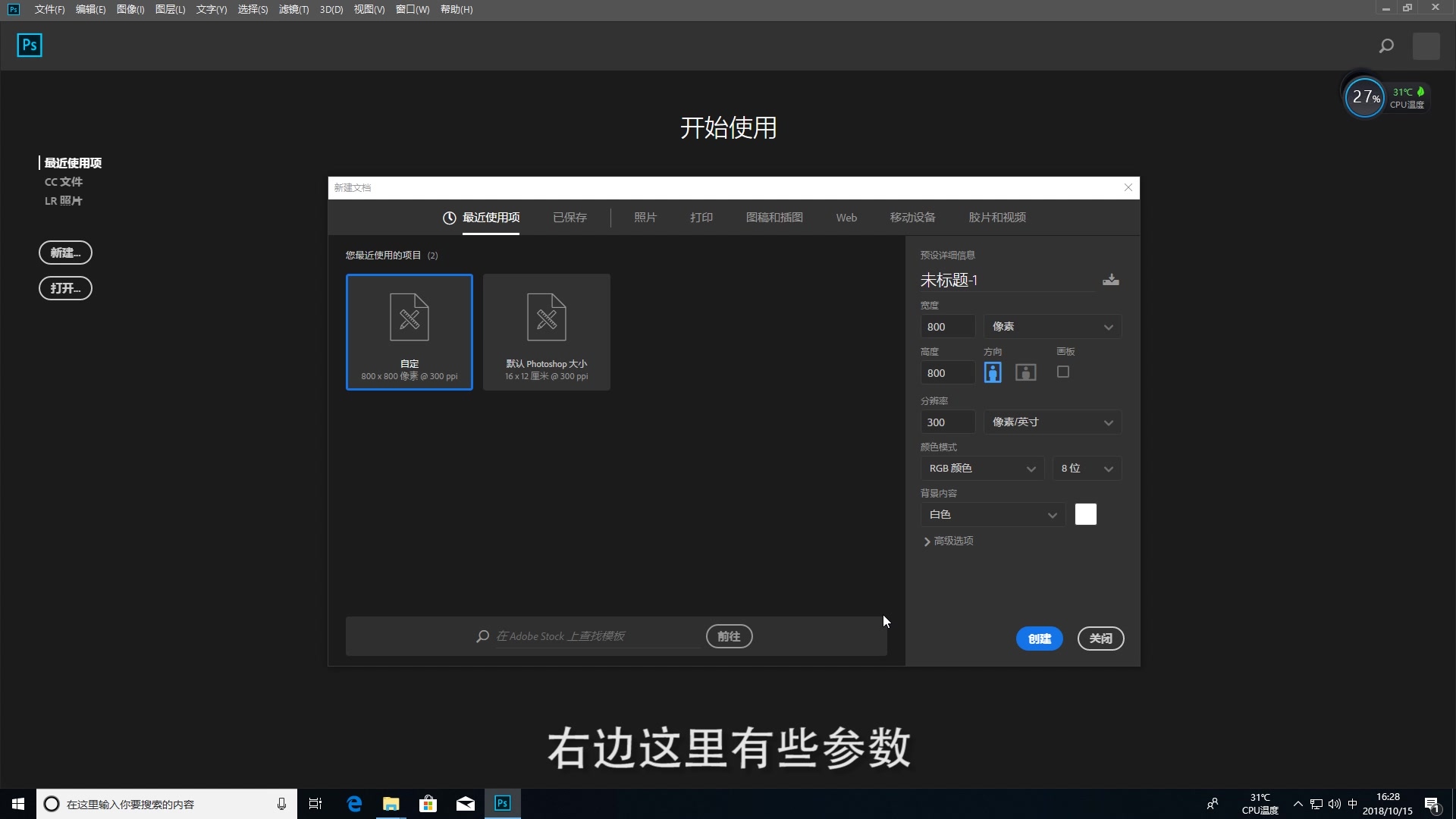Viewport: 1456px width, 819px height.
Task: Open Microsoft Edge from the taskbar
Action: tap(353, 803)
